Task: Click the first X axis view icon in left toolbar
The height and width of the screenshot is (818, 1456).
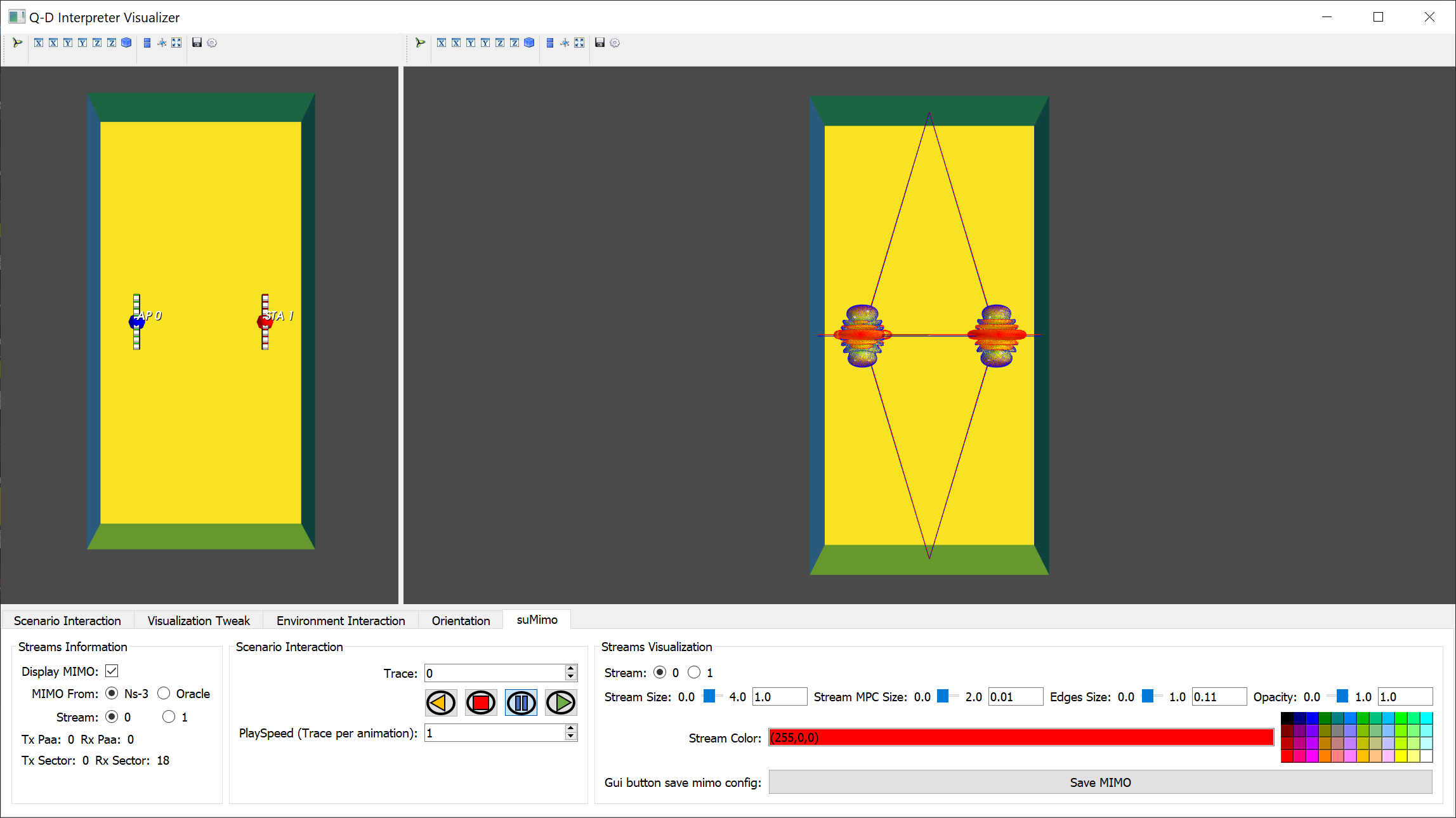Action: [x=39, y=43]
